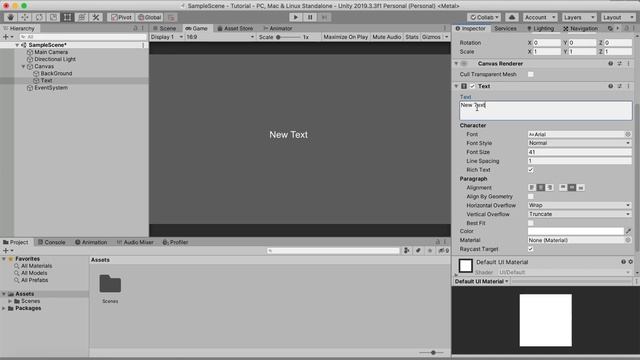
Task: Switch to the Asset Store tab
Action: pyautogui.click(x=235, y=28)
